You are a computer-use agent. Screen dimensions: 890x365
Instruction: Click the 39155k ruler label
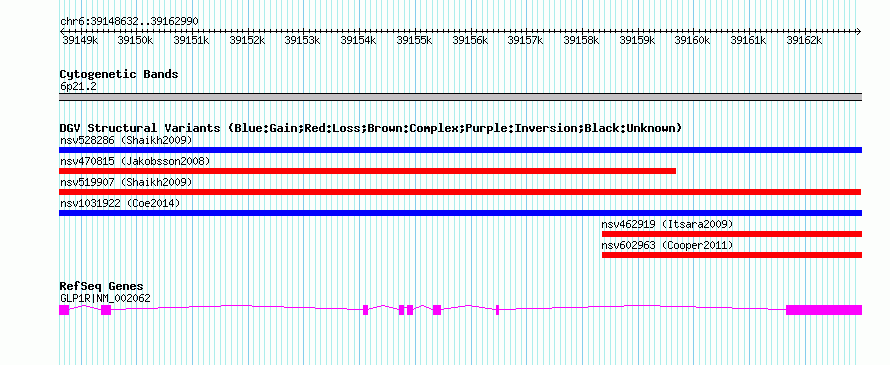(414, 41)
